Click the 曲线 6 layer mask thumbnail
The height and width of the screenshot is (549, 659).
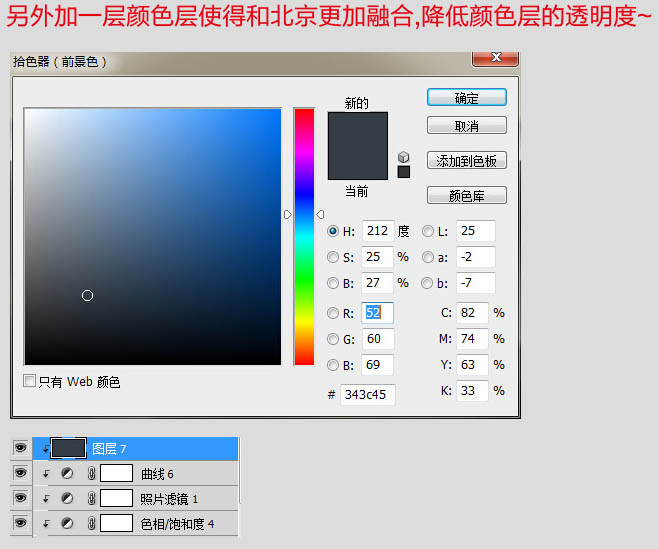(116, 473)
